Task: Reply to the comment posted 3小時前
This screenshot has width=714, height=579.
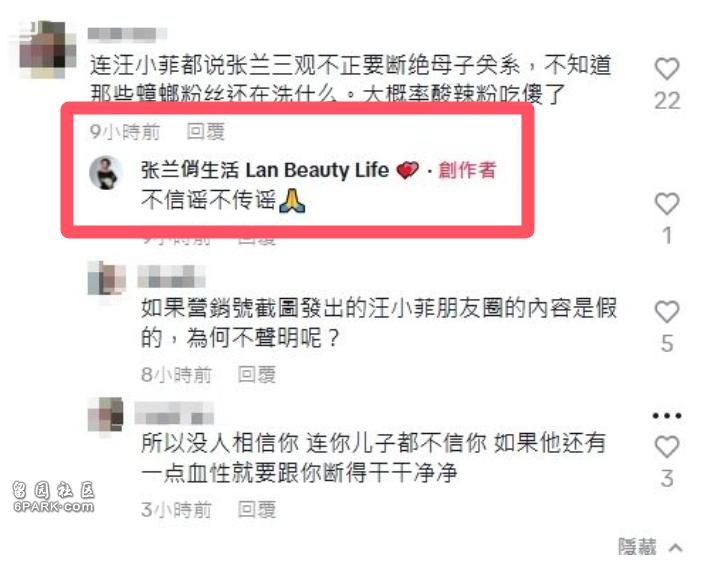Action: [257, 510]
